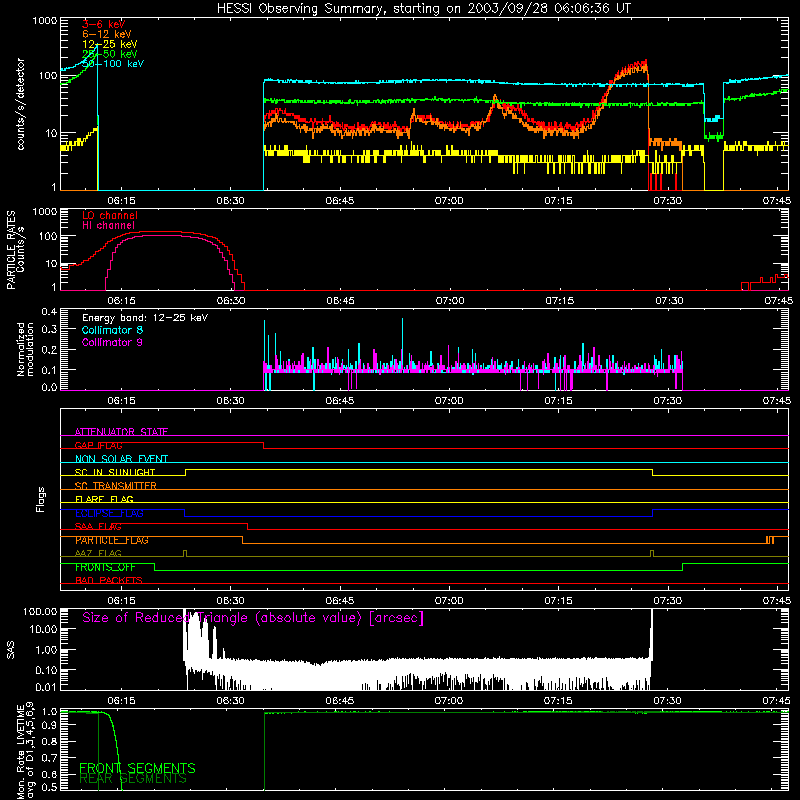The height and width of the screenshot is (800, 800).
Task: Select the Collimator 9 legend label
Action: [112, 342]
